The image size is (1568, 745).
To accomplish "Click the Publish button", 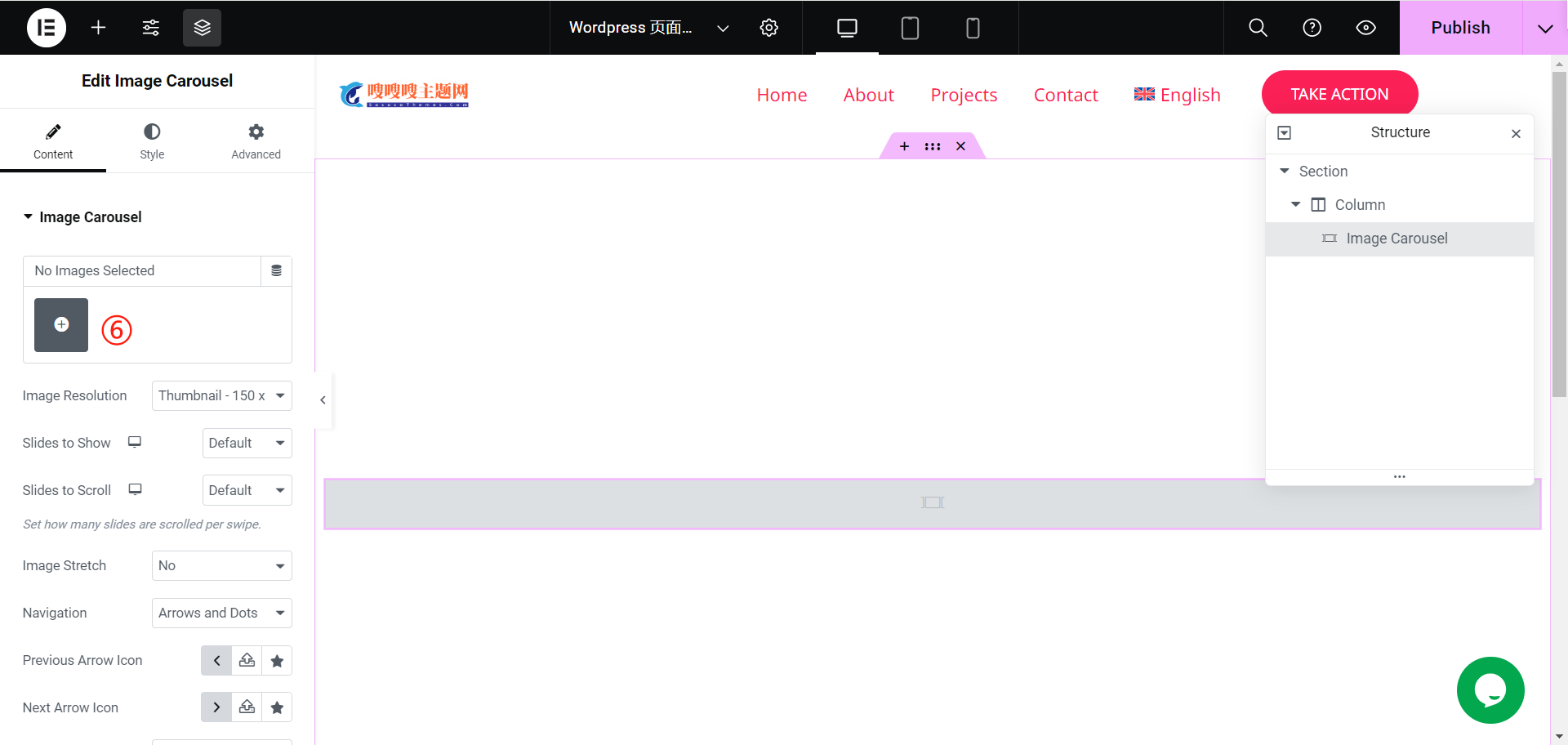I will (x=1460, y=28).
